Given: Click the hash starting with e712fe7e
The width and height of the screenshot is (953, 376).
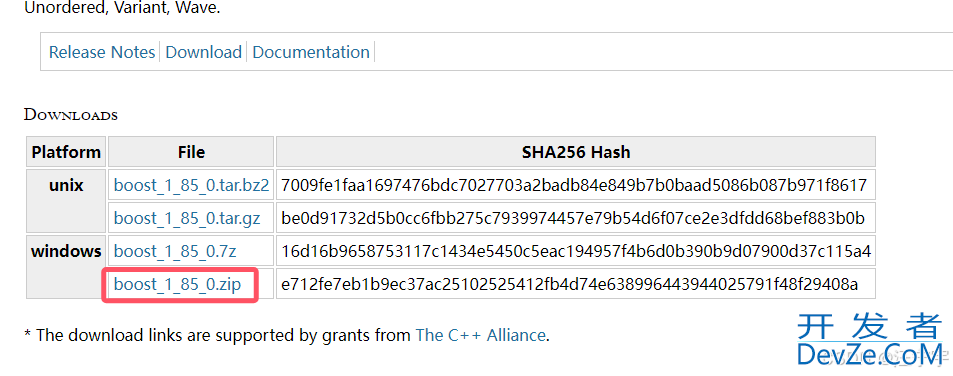Looking at the screenshot, I should coord(569,284).
